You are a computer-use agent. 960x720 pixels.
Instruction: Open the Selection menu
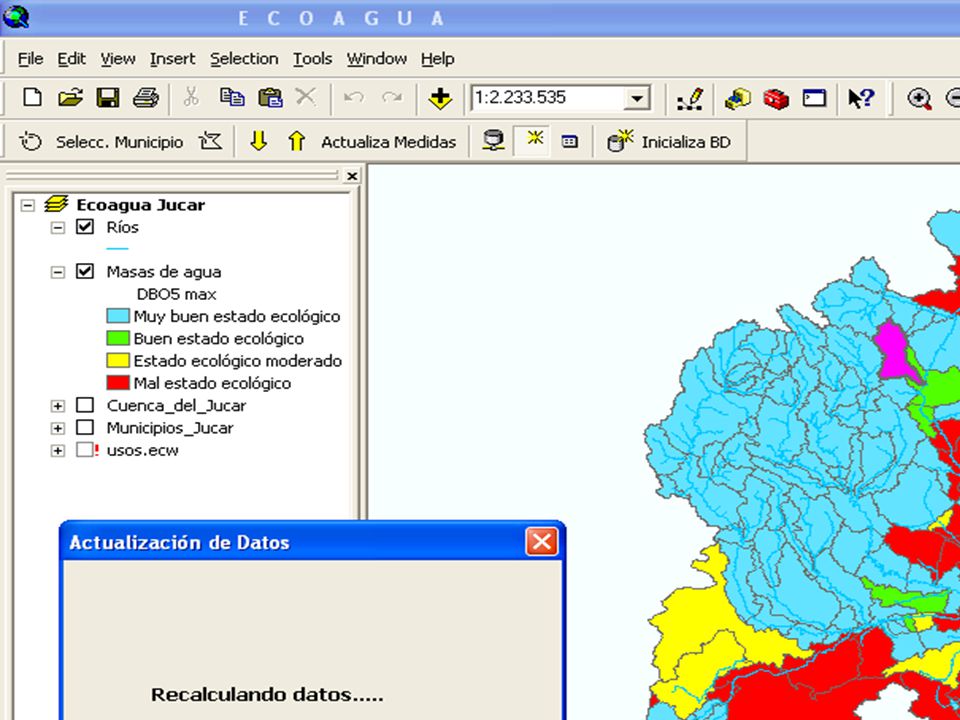click(244, 59)
